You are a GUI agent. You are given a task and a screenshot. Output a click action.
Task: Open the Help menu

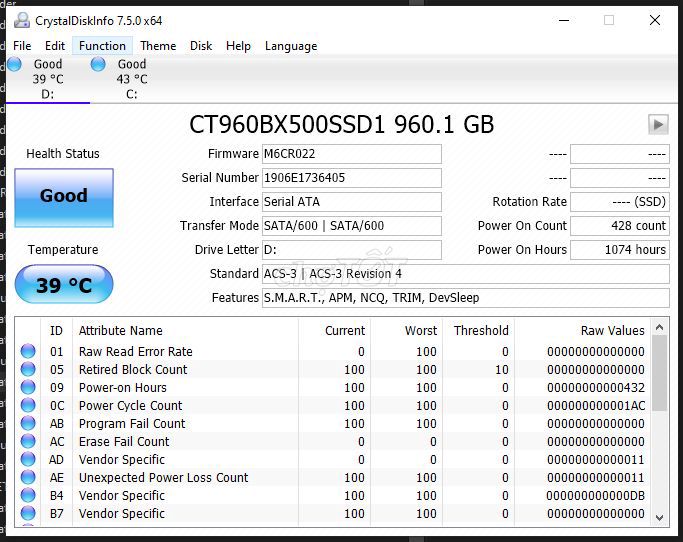(x=238, y=46)
